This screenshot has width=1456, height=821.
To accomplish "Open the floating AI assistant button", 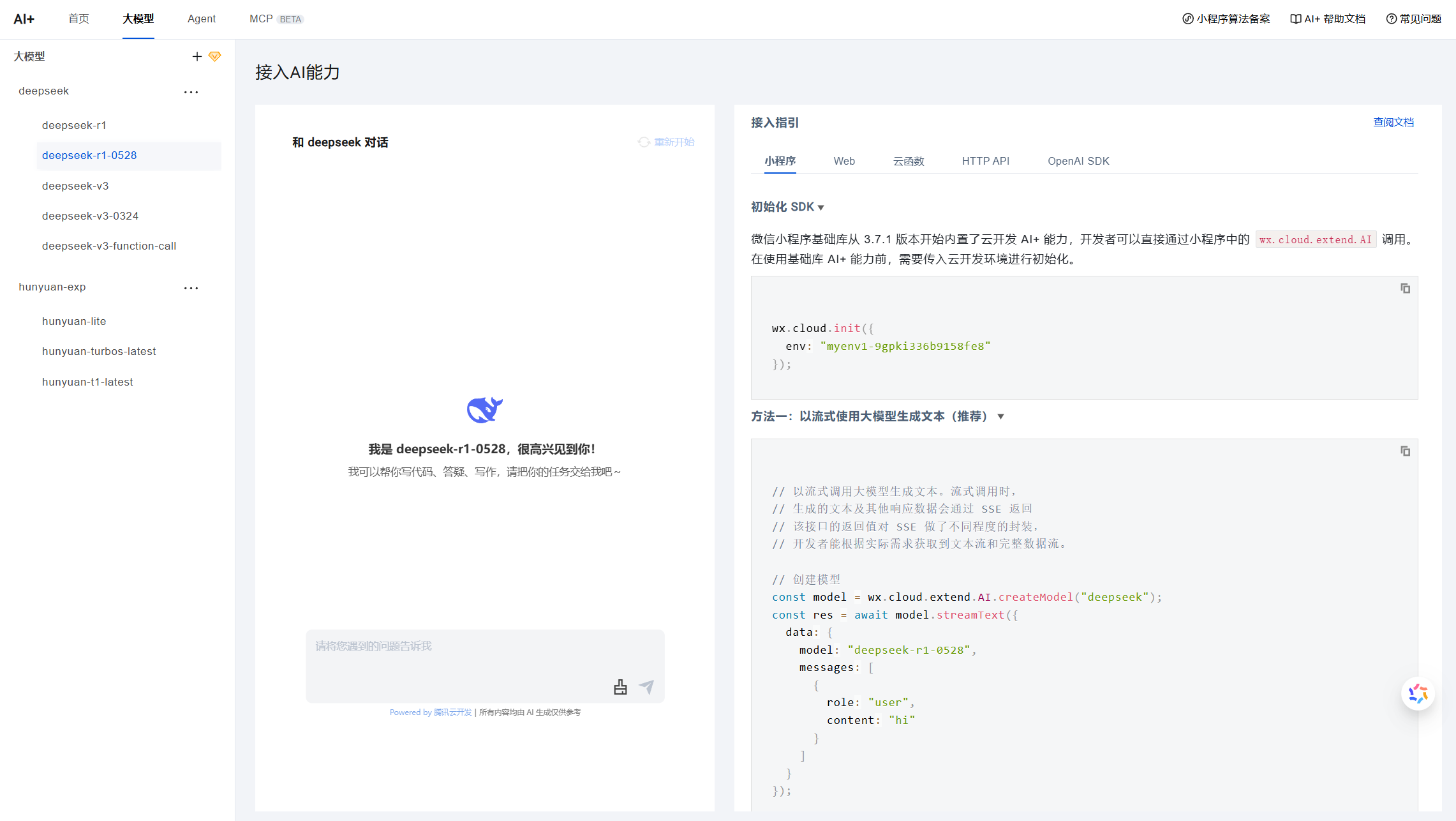I will click(1418, 693).
